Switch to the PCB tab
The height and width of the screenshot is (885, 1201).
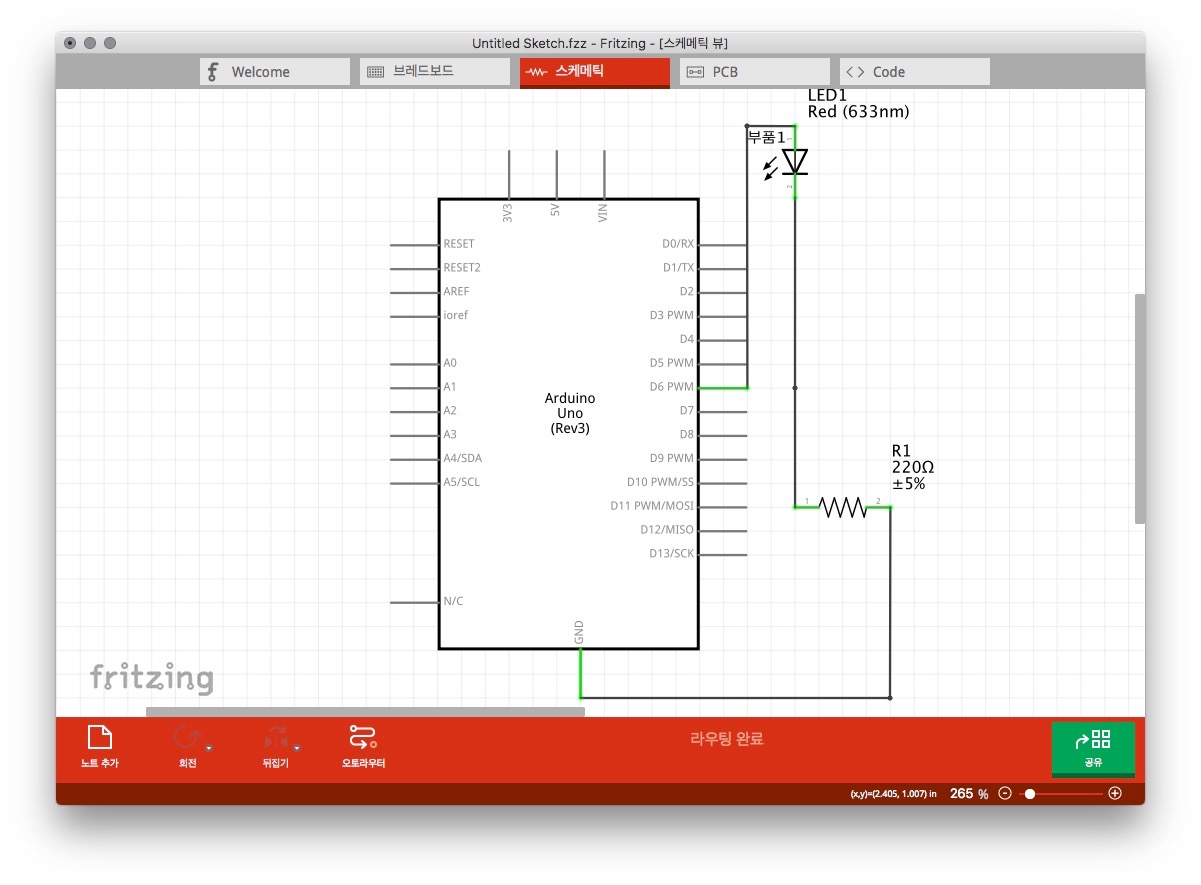tap(755, 72)
